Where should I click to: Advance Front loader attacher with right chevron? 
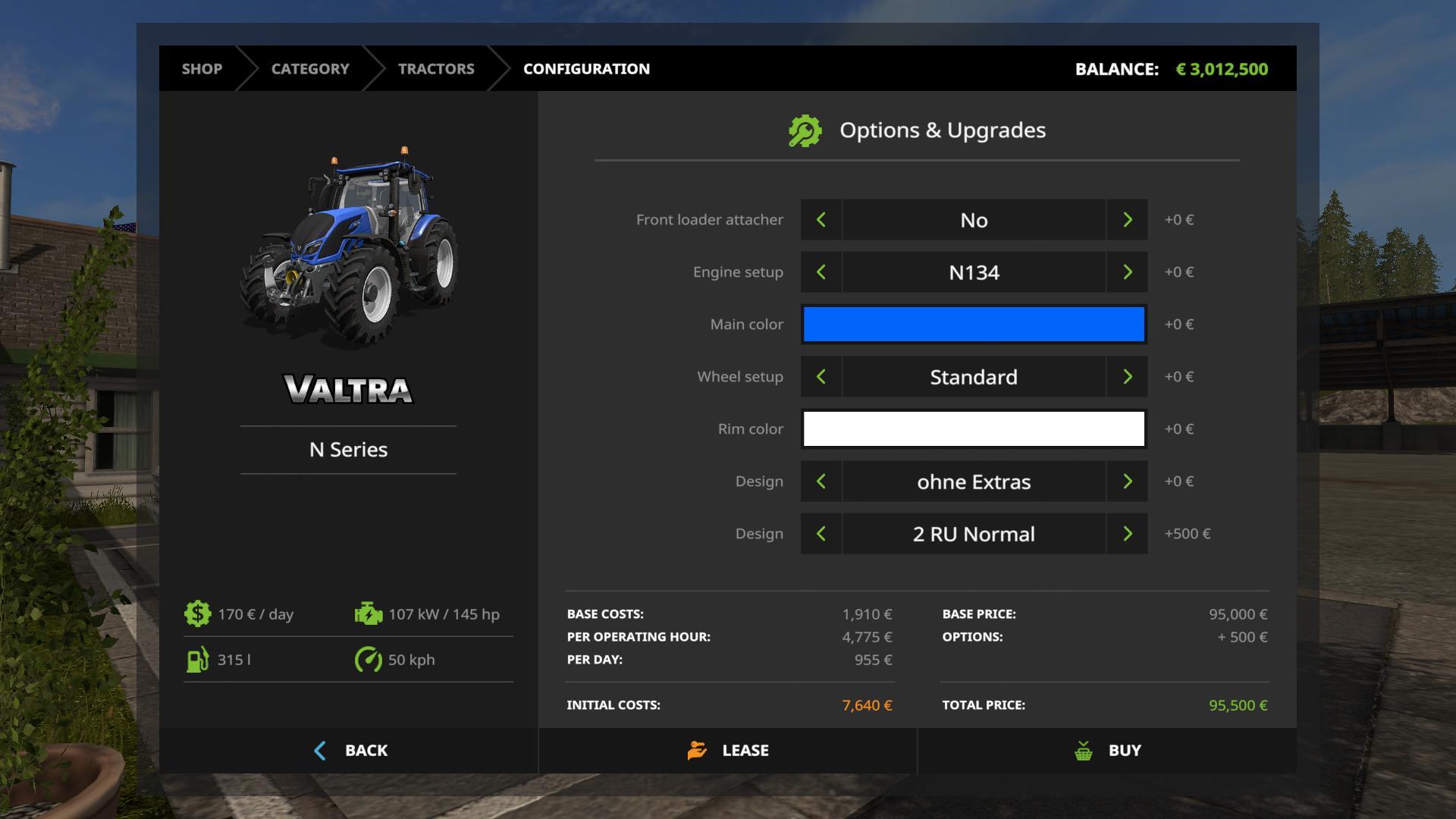[1128, 219]
